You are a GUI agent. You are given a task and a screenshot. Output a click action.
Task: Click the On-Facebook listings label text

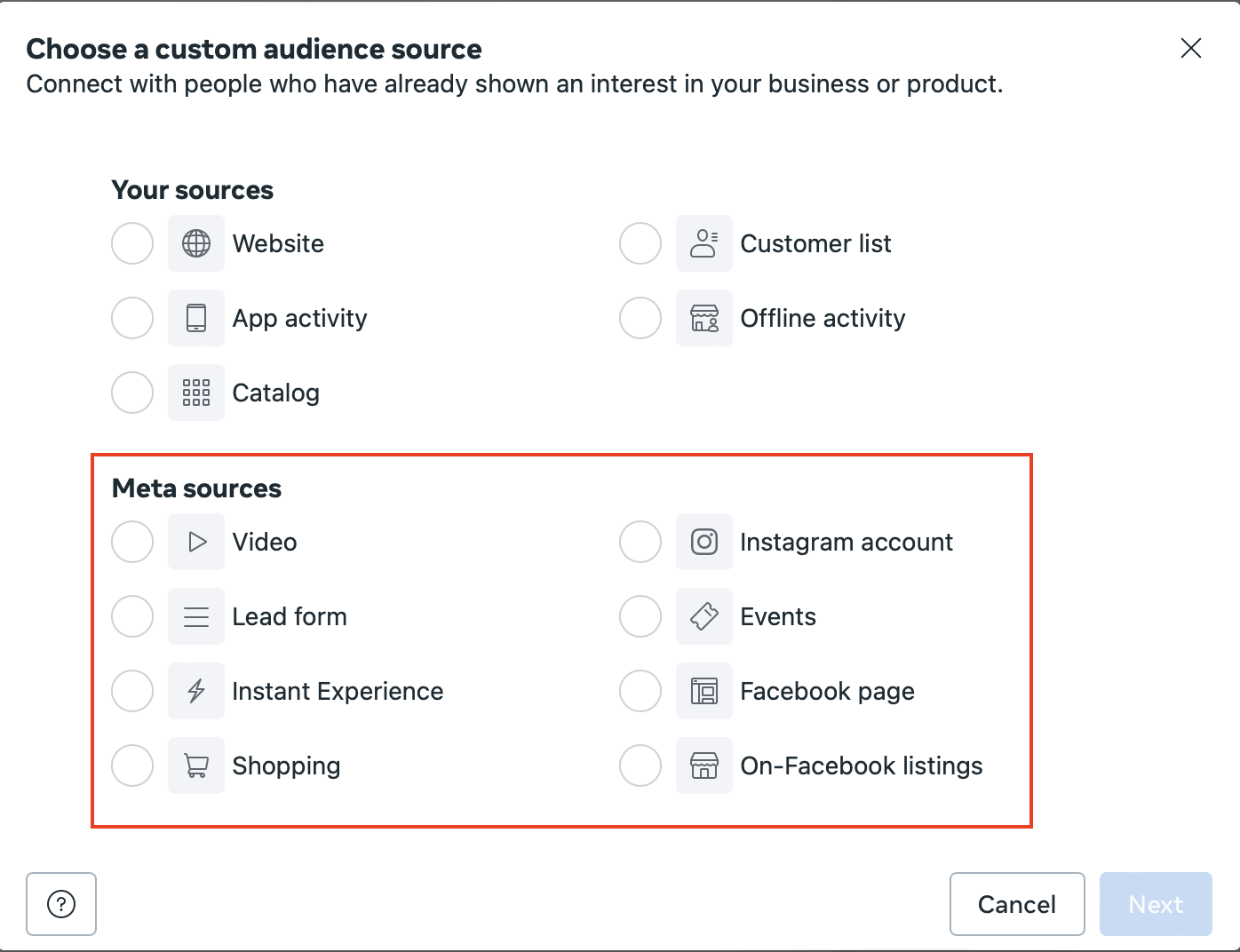click(862, 766)
